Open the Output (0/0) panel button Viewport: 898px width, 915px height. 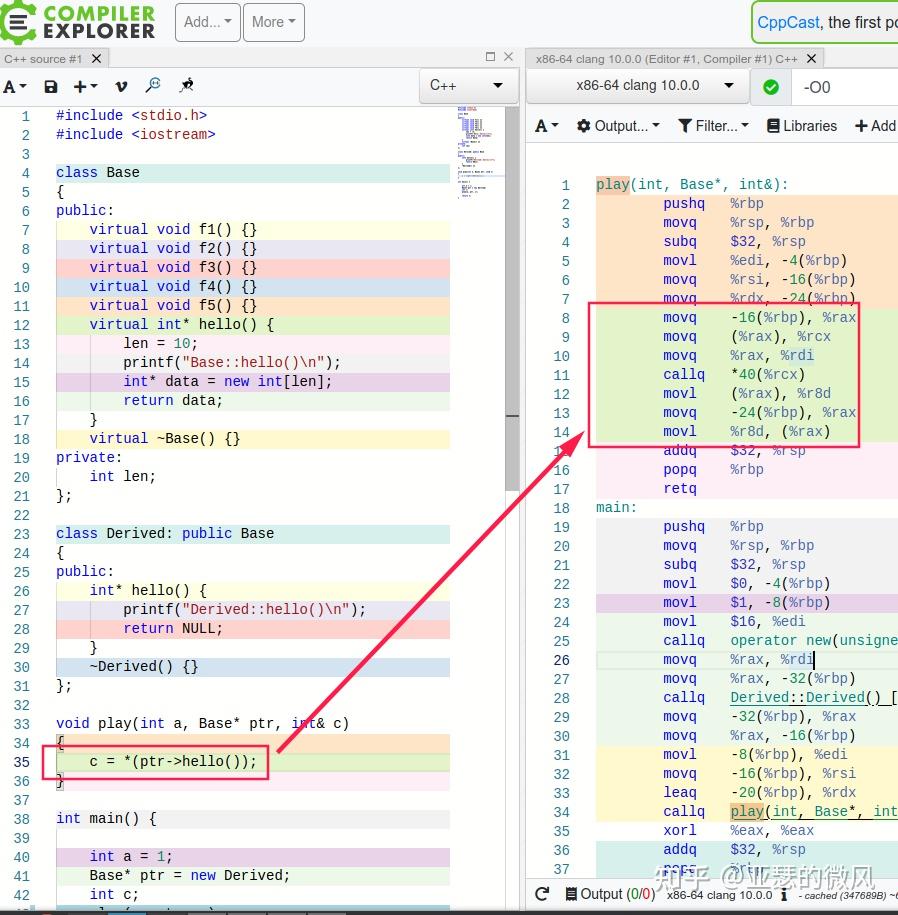click(x=609, y=894)
